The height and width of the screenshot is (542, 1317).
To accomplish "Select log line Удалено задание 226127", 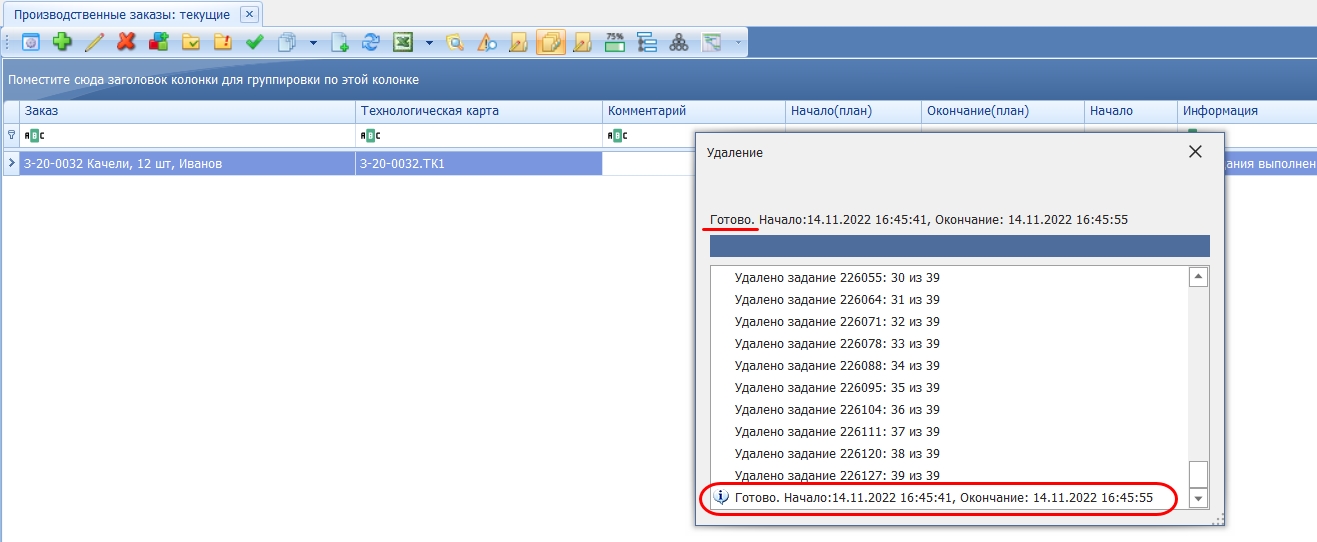I will pos(837,475).
